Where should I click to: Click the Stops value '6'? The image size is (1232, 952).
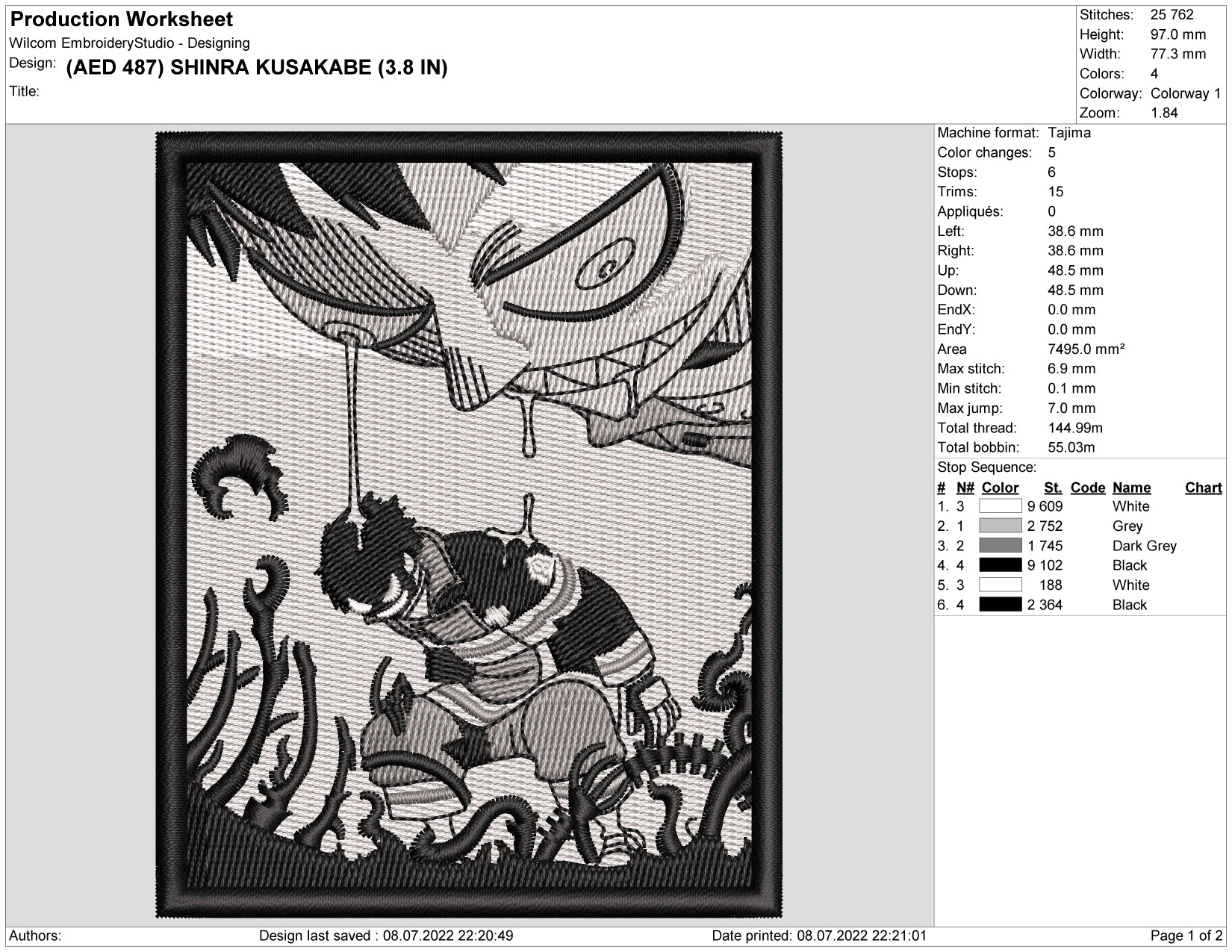point(1051,172)
